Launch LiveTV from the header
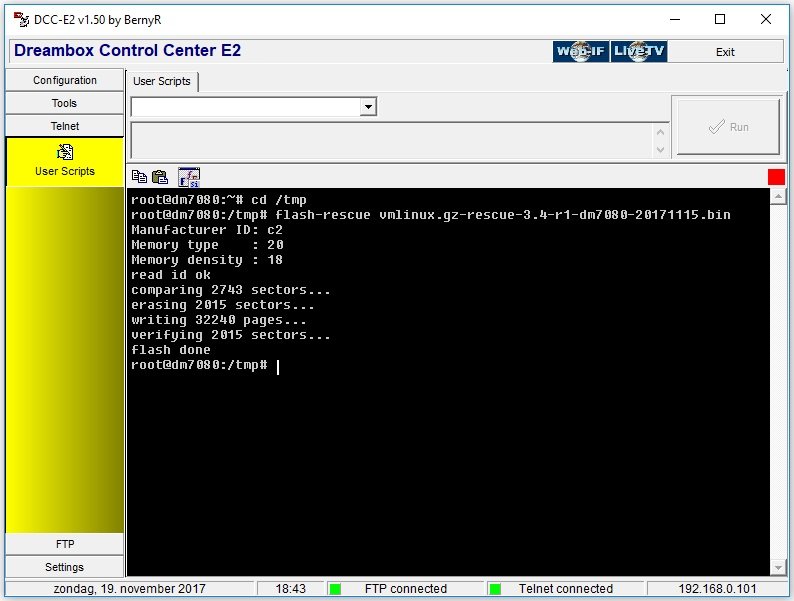 639,51
